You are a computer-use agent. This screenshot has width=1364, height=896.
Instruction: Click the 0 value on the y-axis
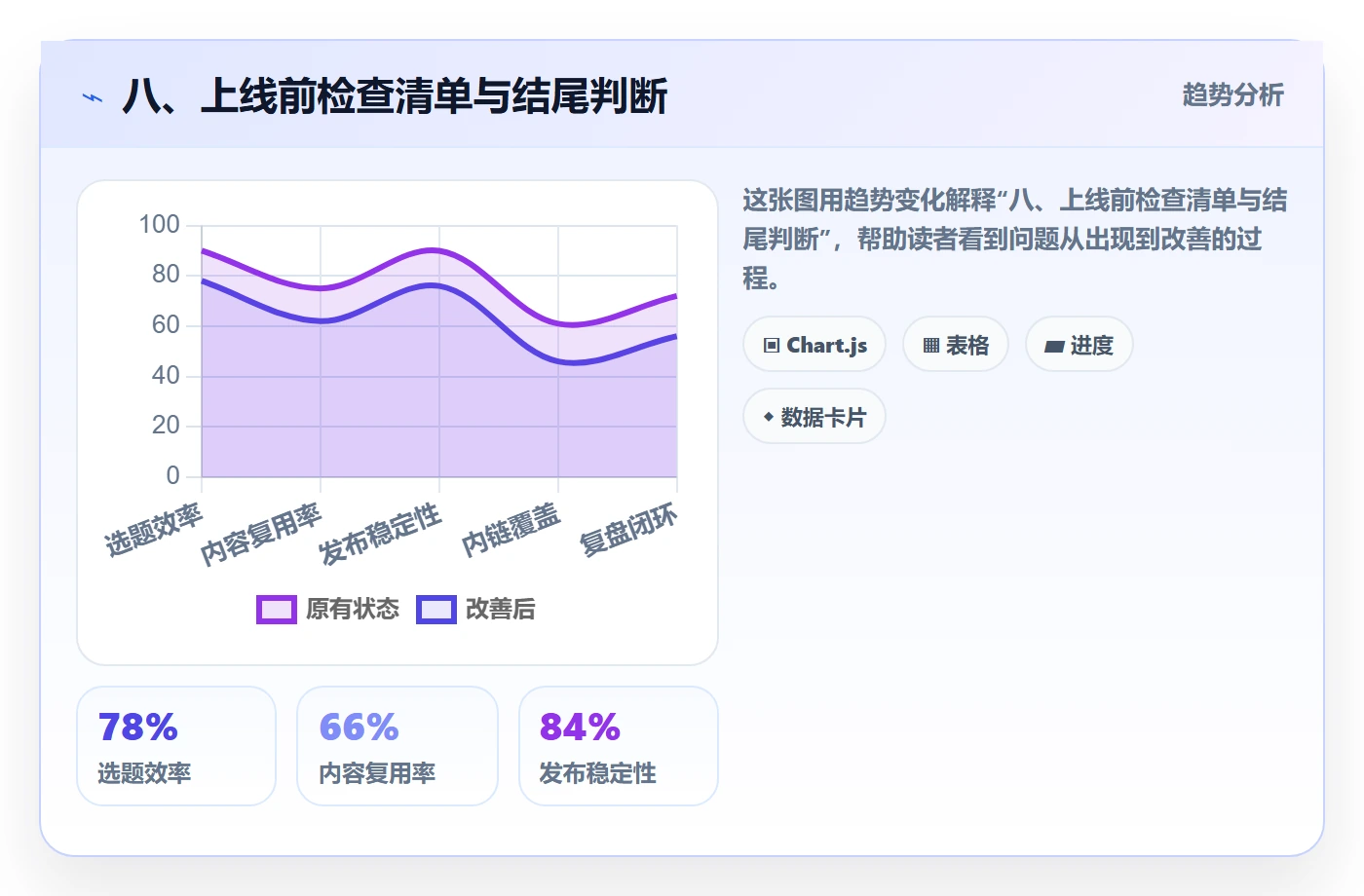point(173,475)
